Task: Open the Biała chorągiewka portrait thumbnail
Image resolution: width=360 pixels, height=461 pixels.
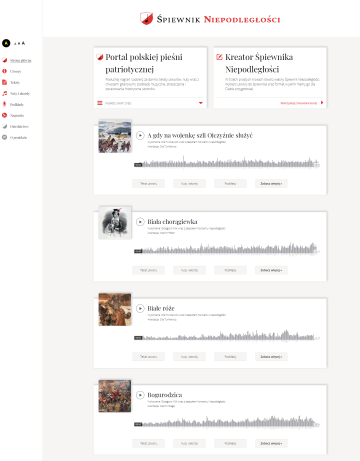Action: 115,223
